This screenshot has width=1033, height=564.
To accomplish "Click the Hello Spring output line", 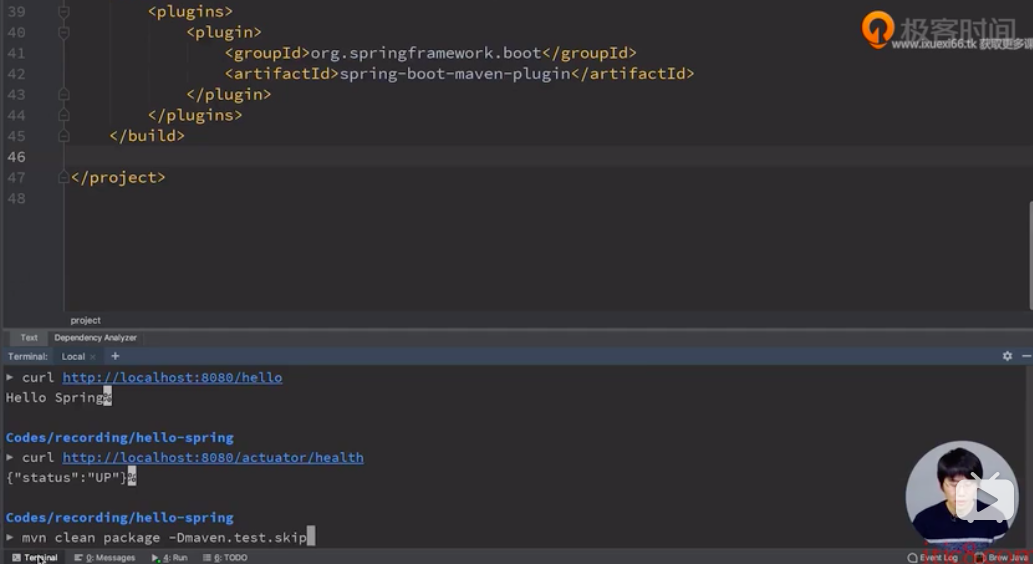I will [x=55, y=397].
